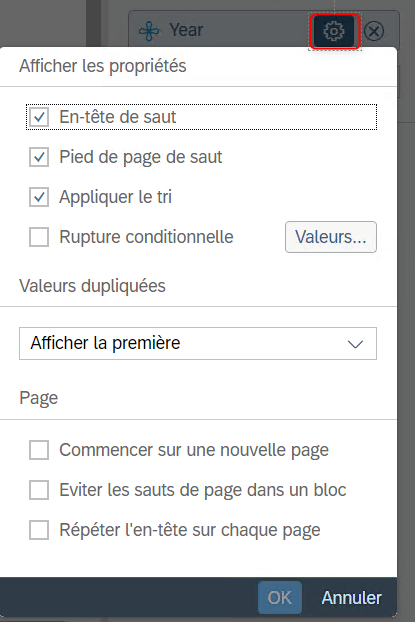415x622 pixels.
Task: Tick Répéter l'en-tête sur chaque page
Action: pos(39,530)
